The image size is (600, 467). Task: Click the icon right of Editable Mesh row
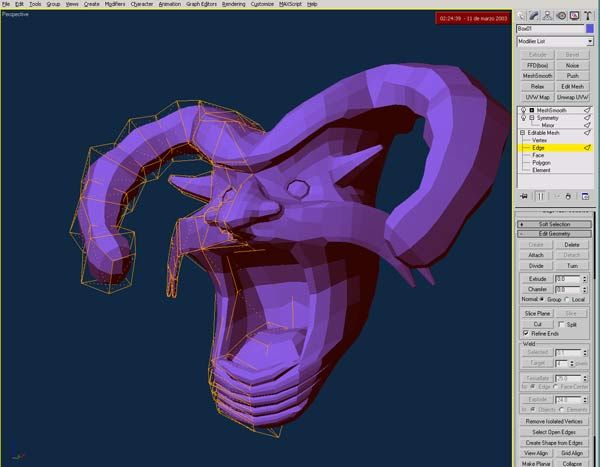[x=587, y=133]
